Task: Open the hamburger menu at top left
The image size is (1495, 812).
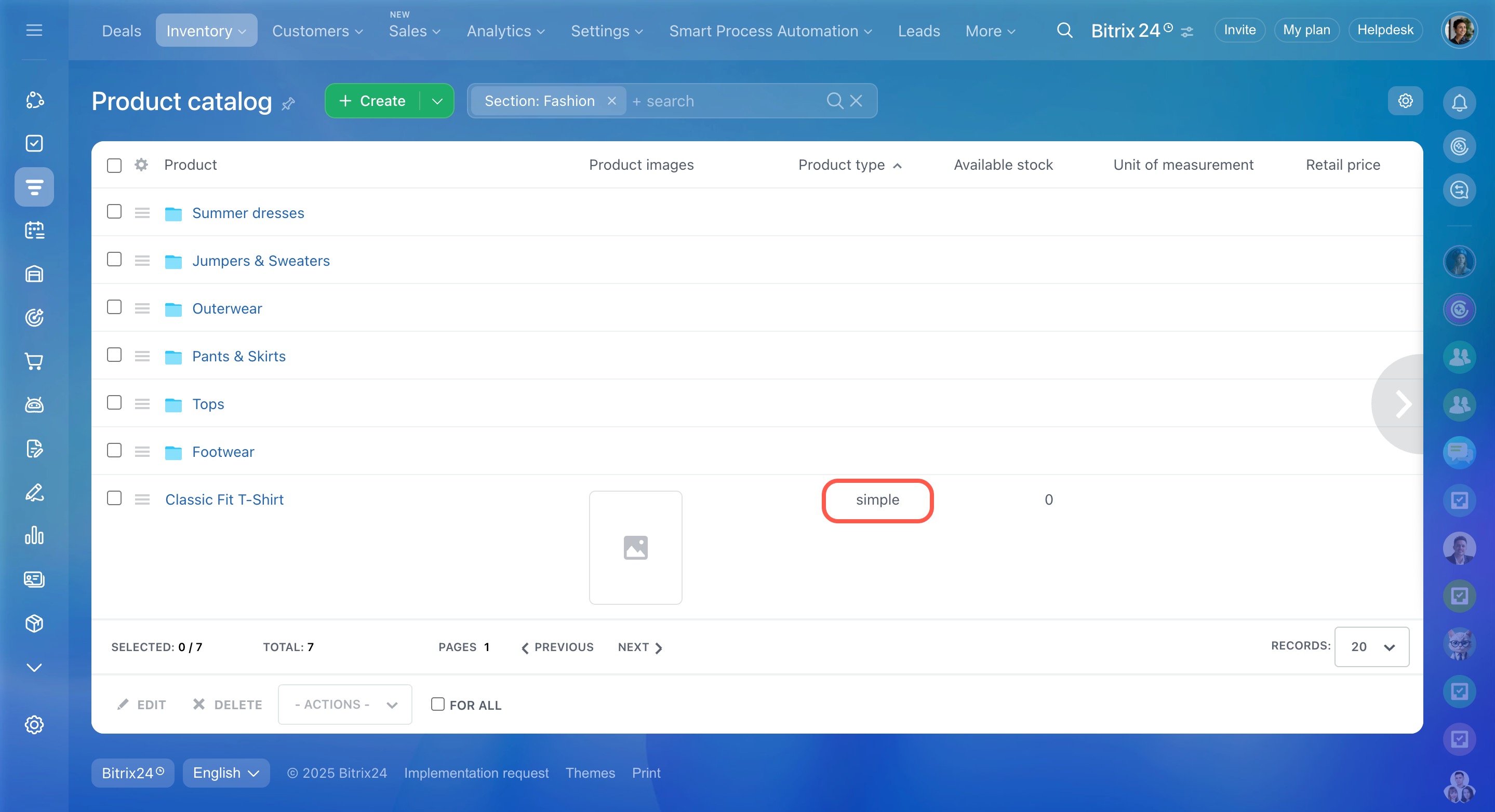Action: coord(34,30)
